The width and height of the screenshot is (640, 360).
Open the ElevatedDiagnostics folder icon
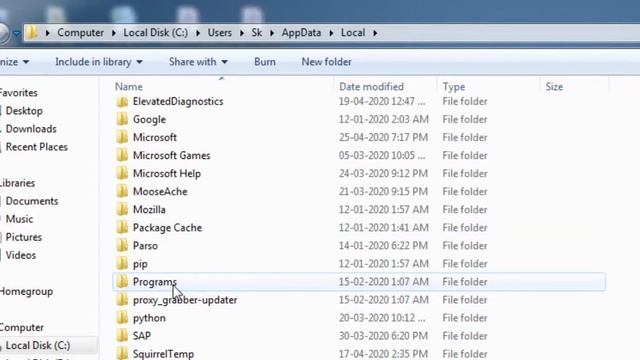pos(122,102)
